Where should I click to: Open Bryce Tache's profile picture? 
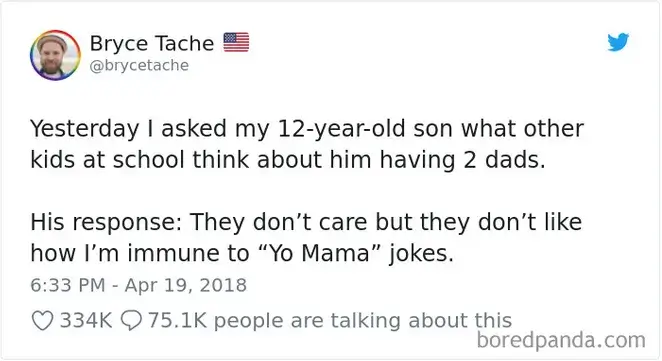coord(55,55)
